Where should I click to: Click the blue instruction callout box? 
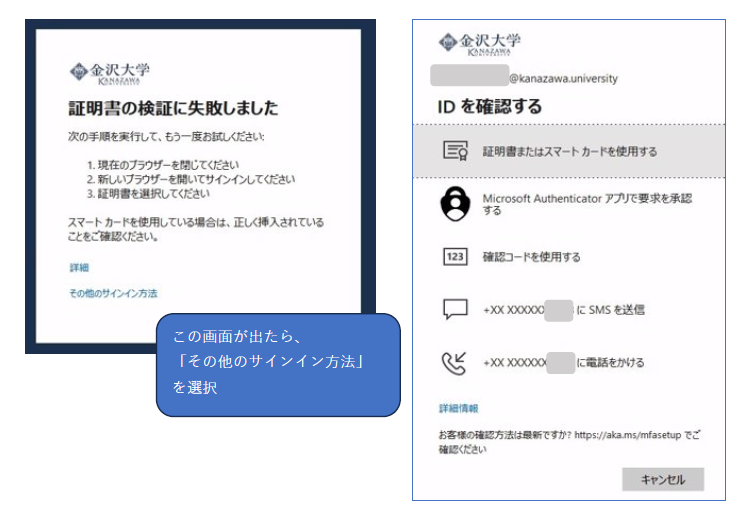point(277,365)
